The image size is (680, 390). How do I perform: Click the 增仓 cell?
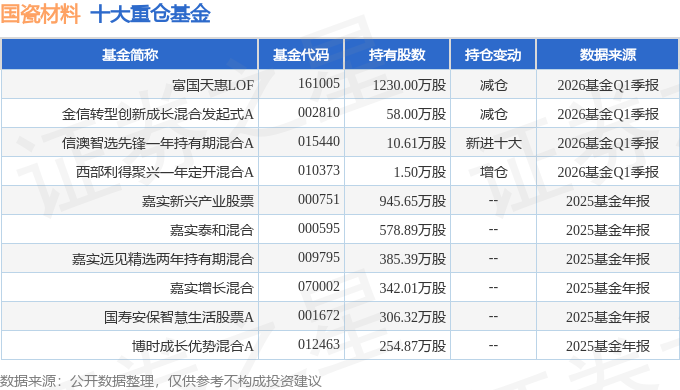tap(494, 172)
